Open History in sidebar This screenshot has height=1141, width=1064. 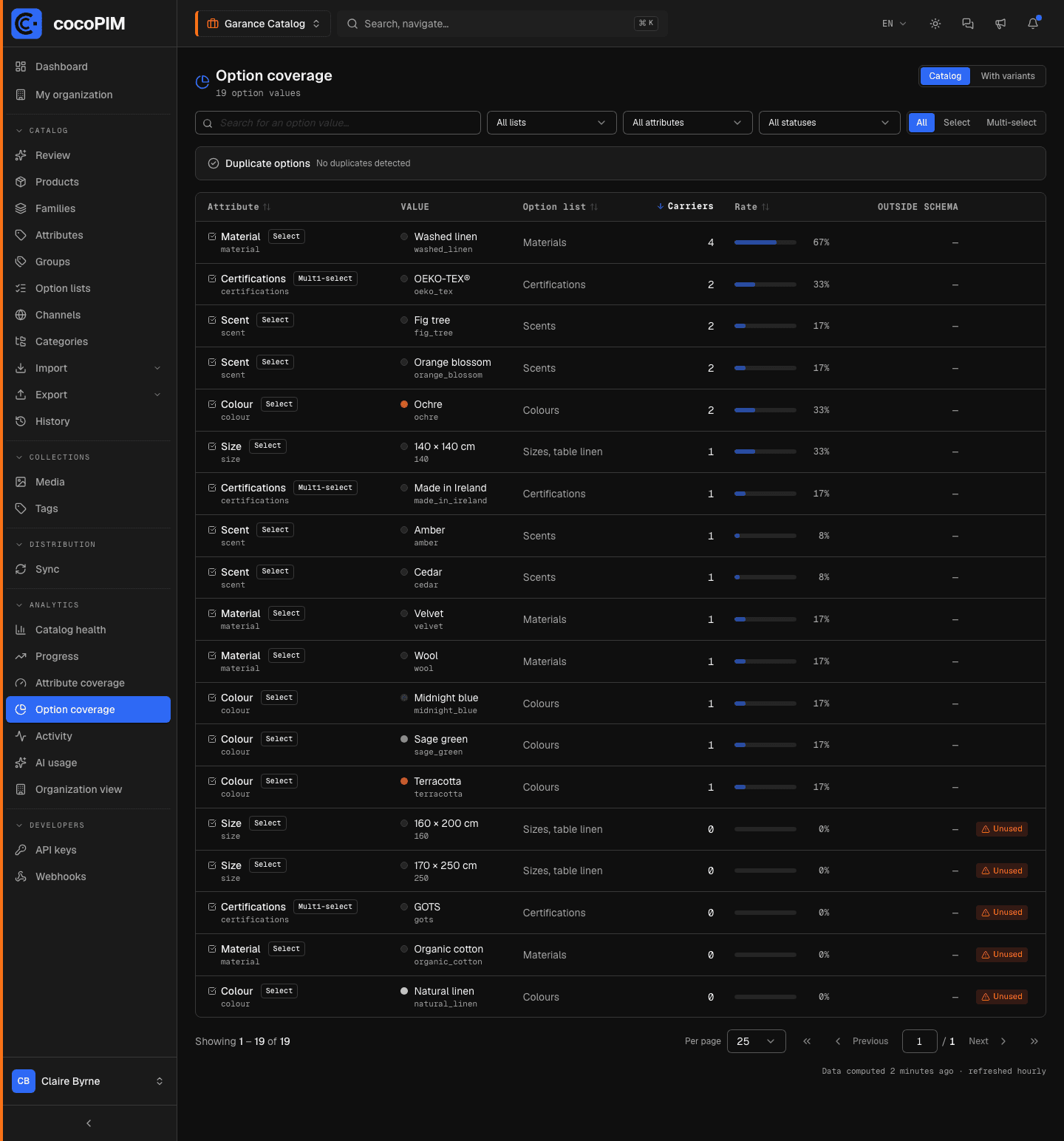pos(88,421)
